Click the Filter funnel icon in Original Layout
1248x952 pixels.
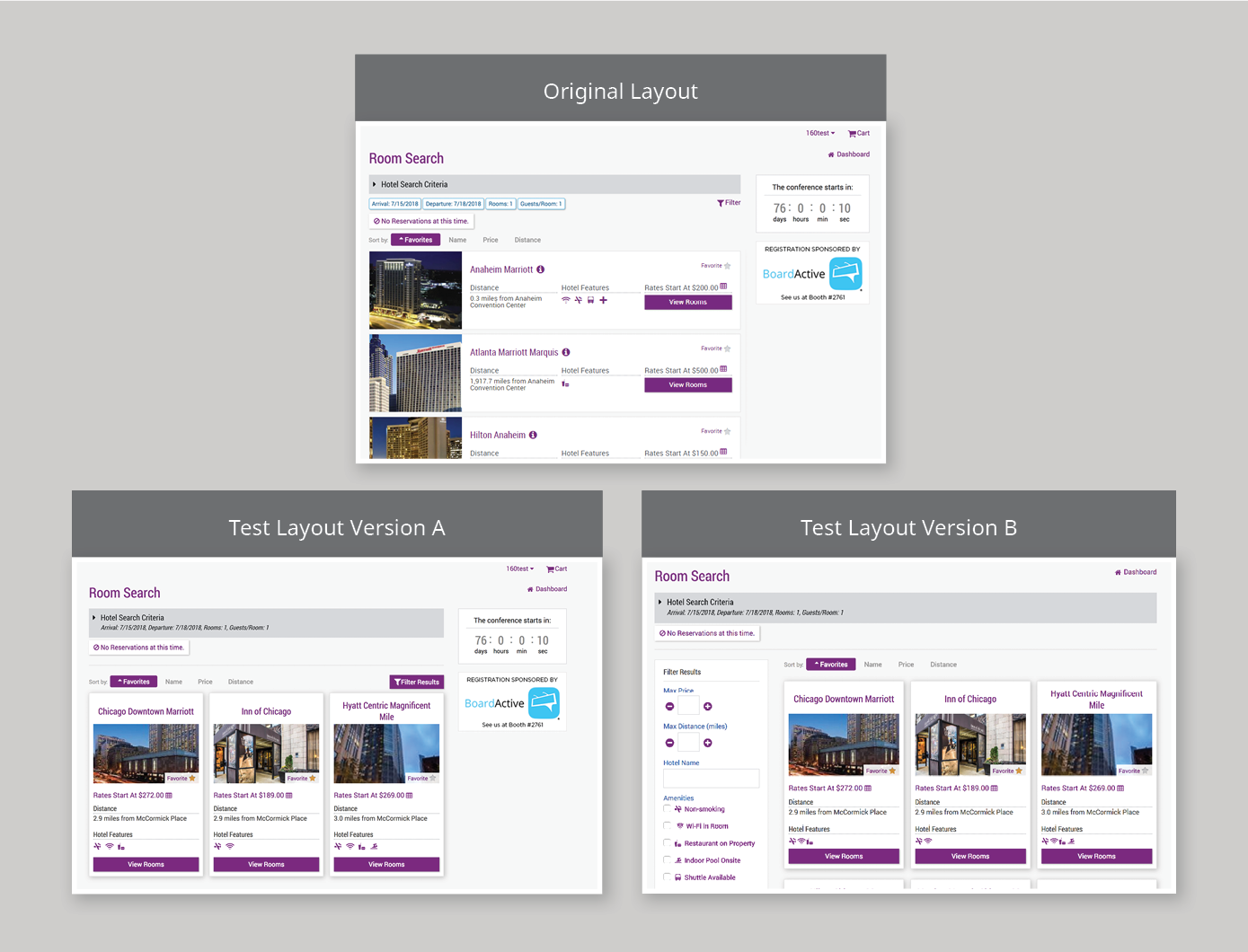[x=721, y=203]
